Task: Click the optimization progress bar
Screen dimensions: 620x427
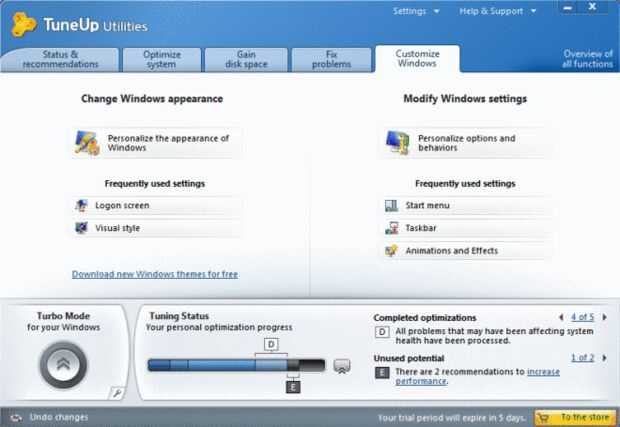Action: (236, 365)
